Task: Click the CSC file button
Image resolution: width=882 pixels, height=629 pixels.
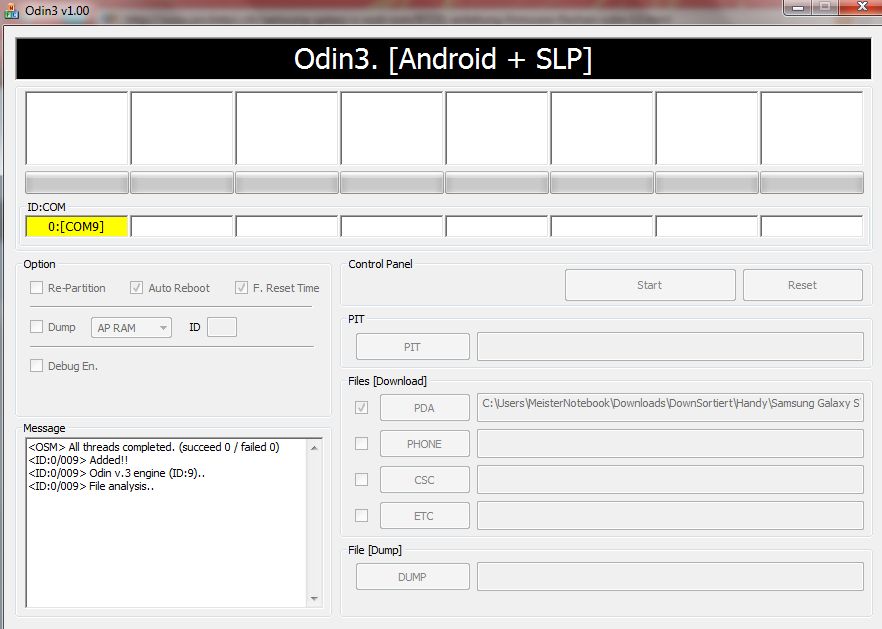Action: point(425,480)
